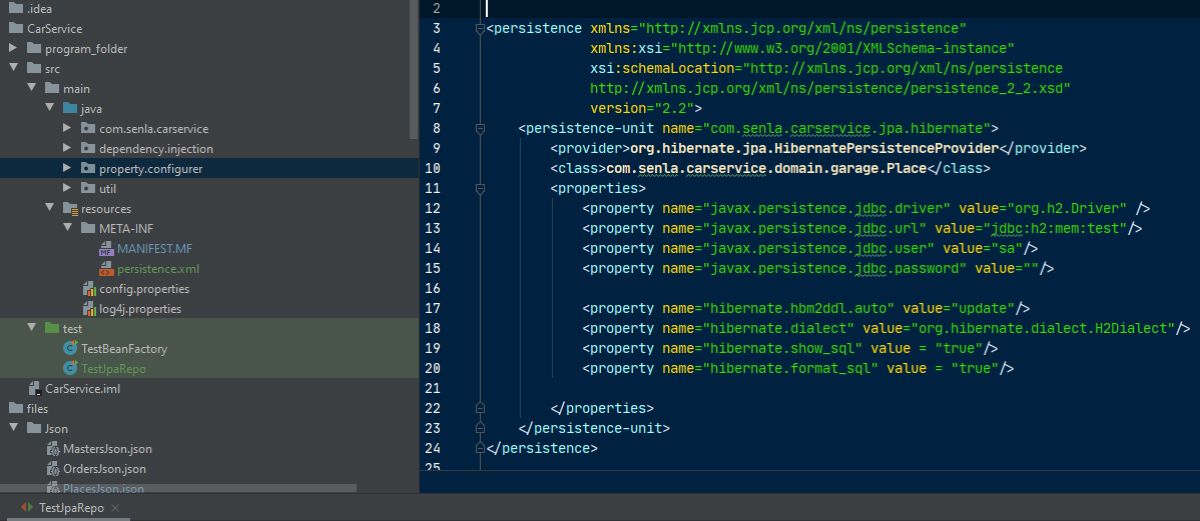The height and width of the screenshot is (521, 1200).
Task: Collapse the META-INF folder arrow
Action: pos(67,228)
